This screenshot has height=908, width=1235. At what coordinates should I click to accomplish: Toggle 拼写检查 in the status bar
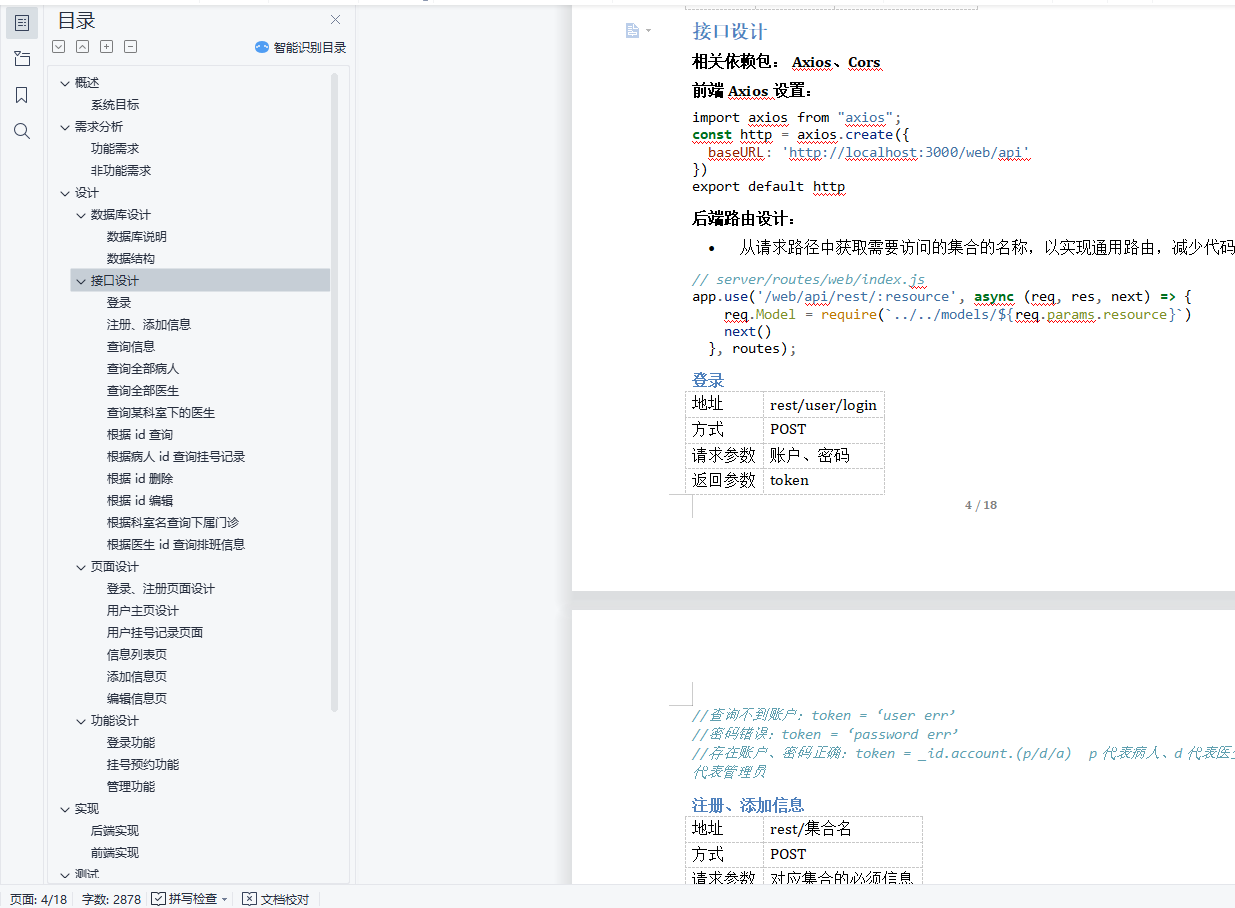pos(184,899)
